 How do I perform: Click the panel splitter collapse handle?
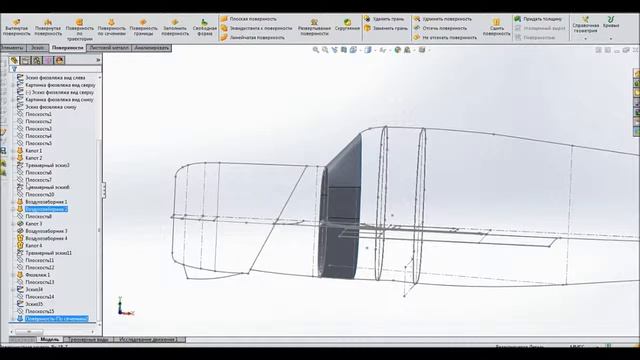pyautogui.click(x=104, y=190)
